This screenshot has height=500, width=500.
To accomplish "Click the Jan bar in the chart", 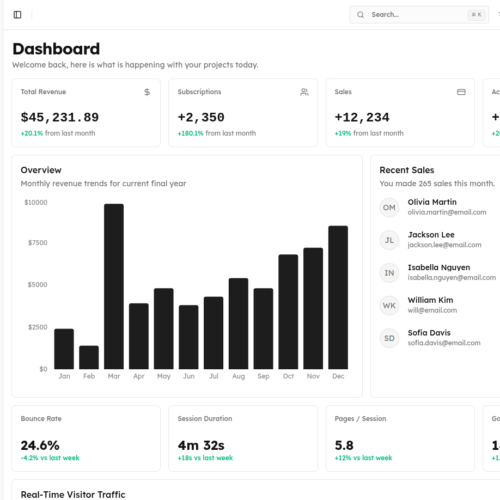I will coord(64,349).
